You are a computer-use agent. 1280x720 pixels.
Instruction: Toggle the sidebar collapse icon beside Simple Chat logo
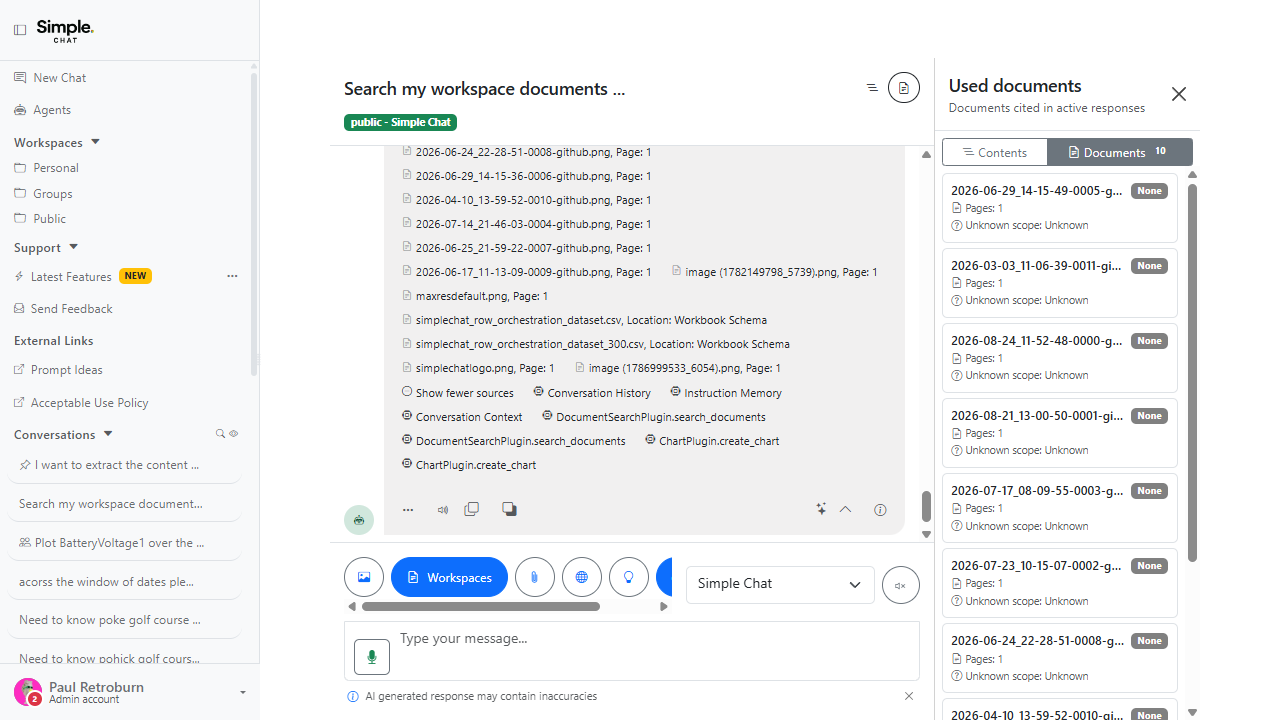pos(20,30)
